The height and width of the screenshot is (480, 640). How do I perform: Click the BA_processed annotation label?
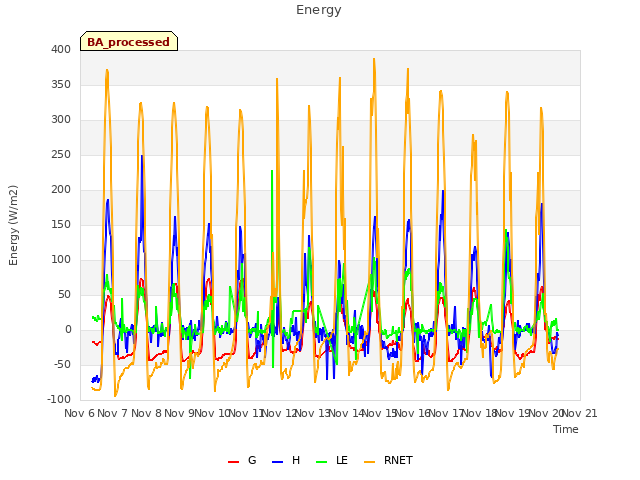pyautogui.click(x=129, y=41)
